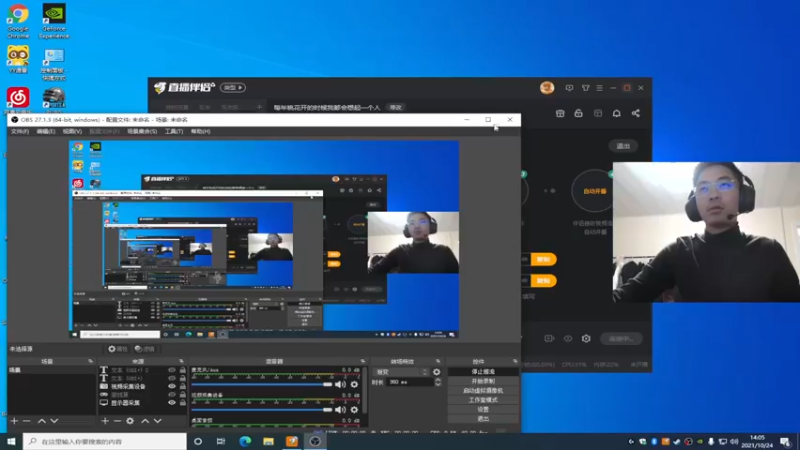800x450 pixels.
Task: Toggle visibility of 显示器采集 source
Action: 172,403
